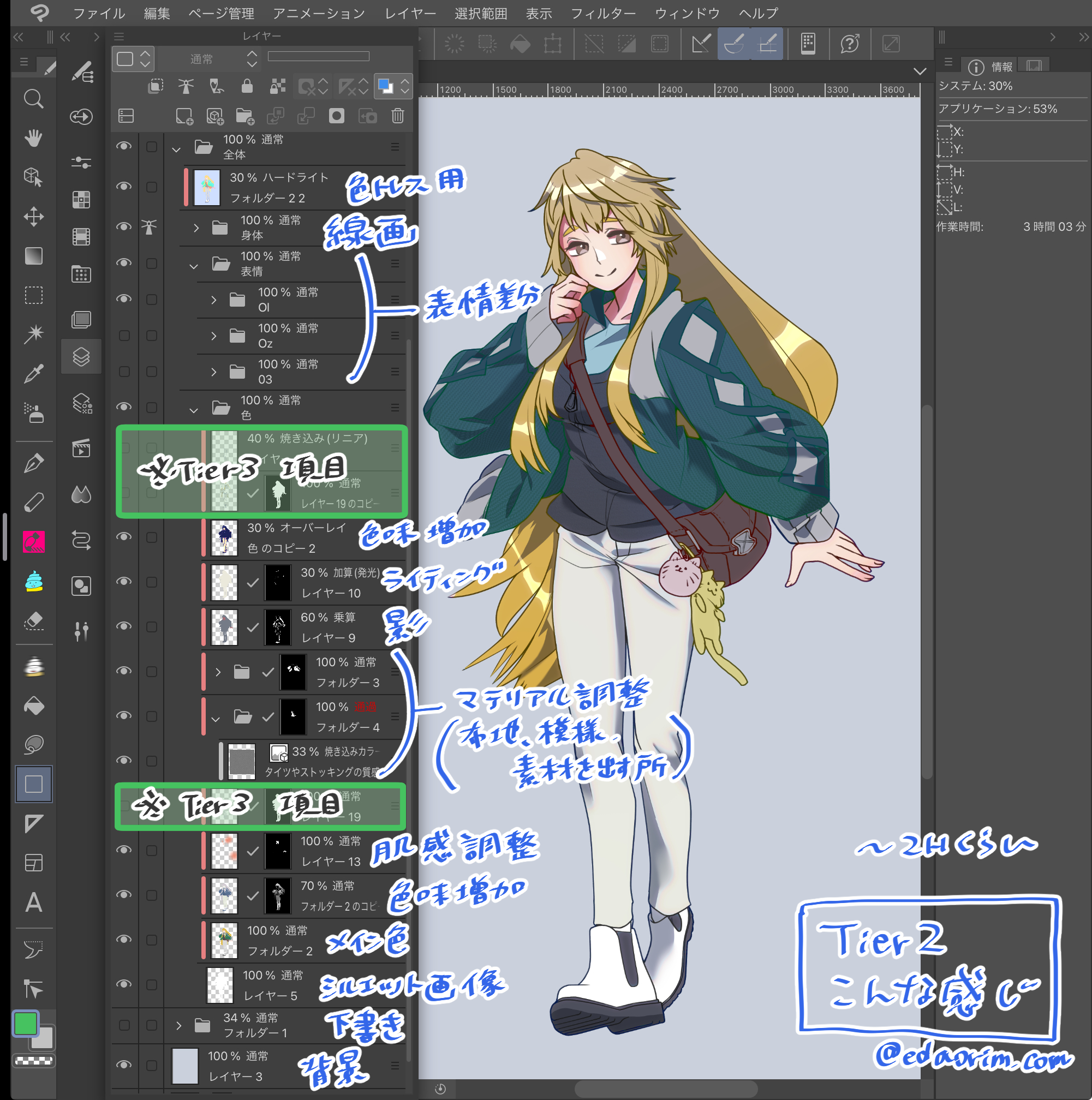Hide the レイヤー 3 background layer
The width and height of the screenshot is (1092, 1100).
(x=123, y=1064)
